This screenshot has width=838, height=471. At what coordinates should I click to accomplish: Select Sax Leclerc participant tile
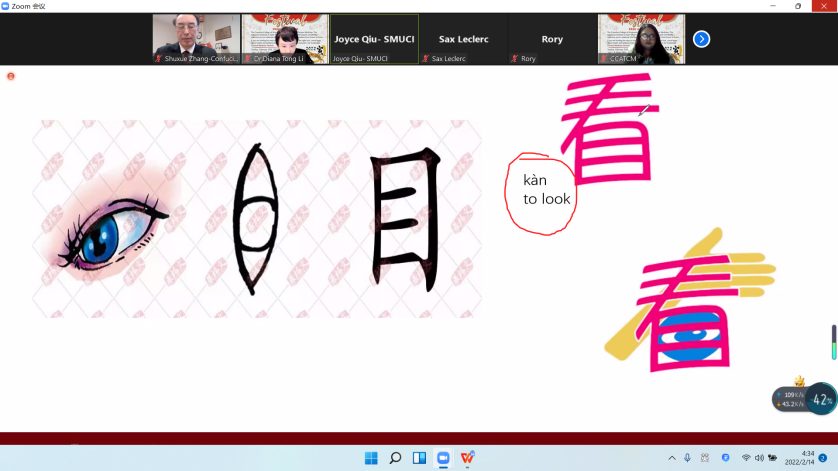click(x=463, y=39)
